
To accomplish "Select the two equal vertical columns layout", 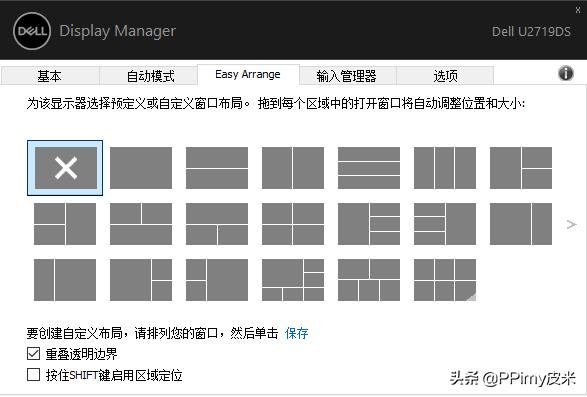I will tap(293, 168).
